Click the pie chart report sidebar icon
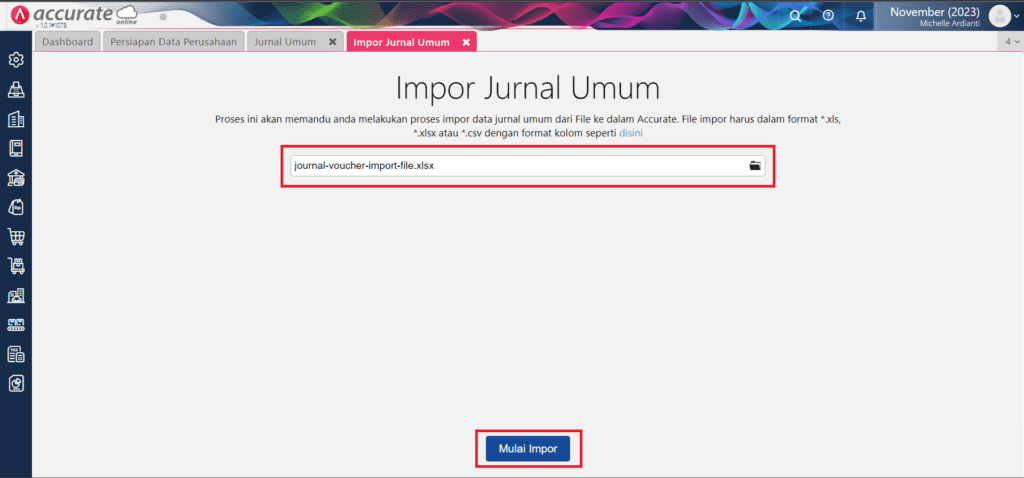Screen dimensions: 1024x478 click(16, 384)
